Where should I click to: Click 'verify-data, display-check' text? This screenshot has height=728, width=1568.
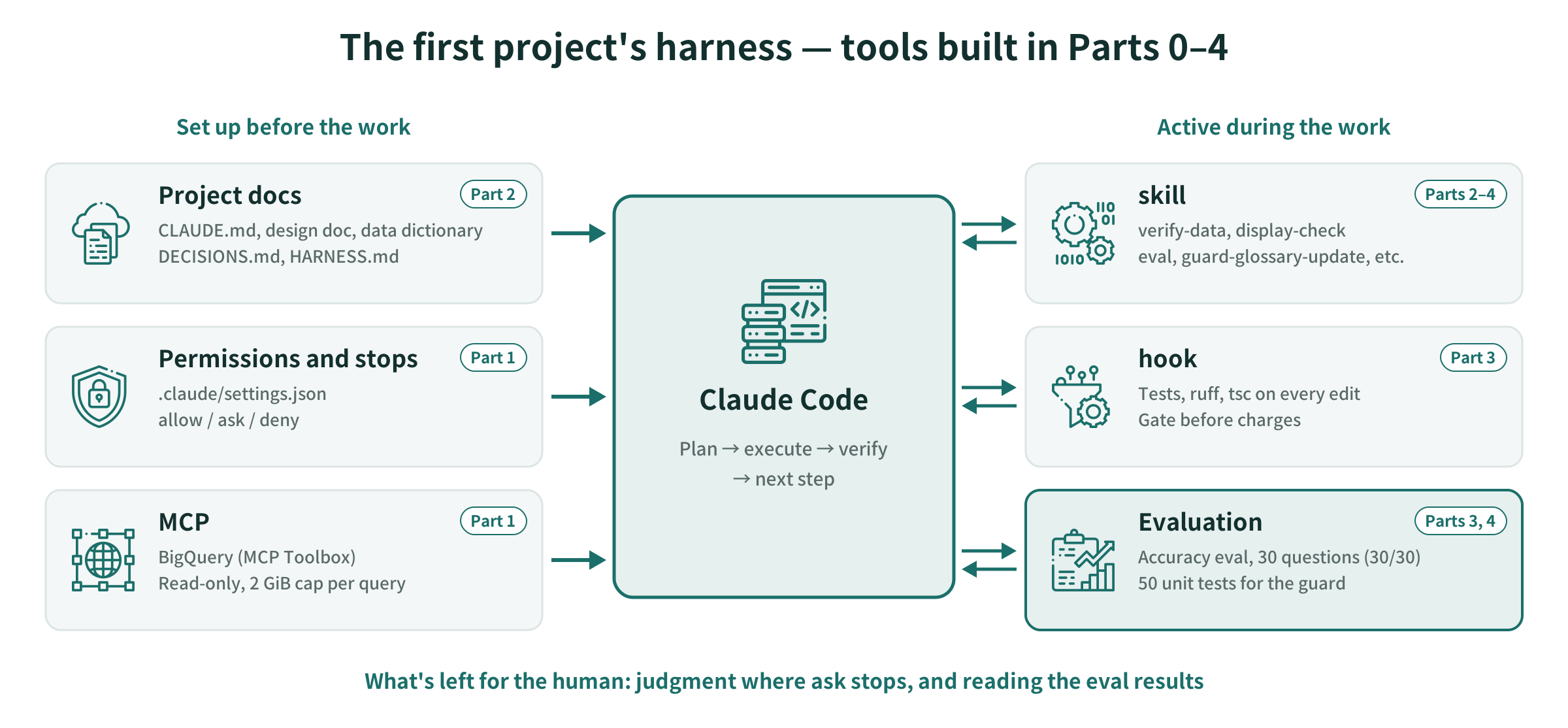[x=1242, y=231]
